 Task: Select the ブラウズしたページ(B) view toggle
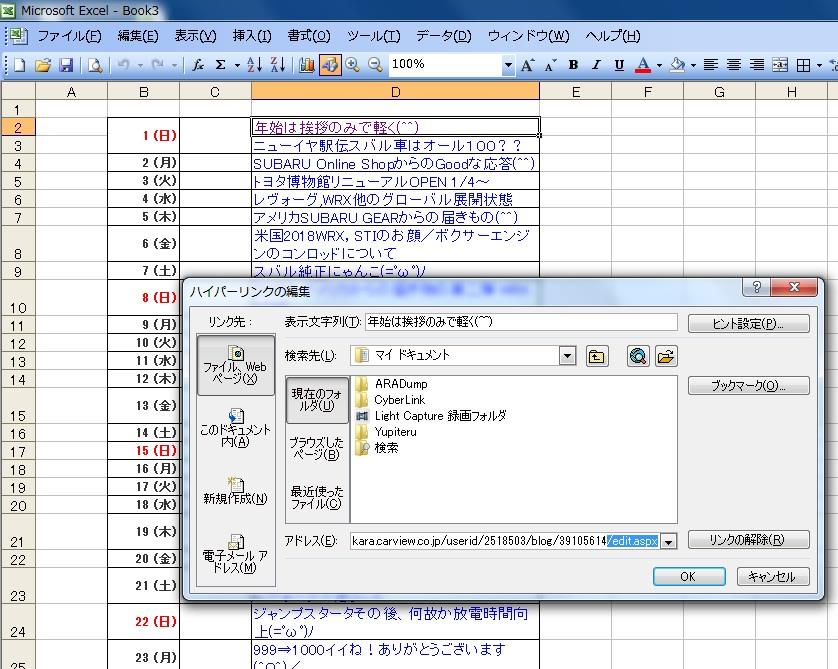click(x=317, y=448)
